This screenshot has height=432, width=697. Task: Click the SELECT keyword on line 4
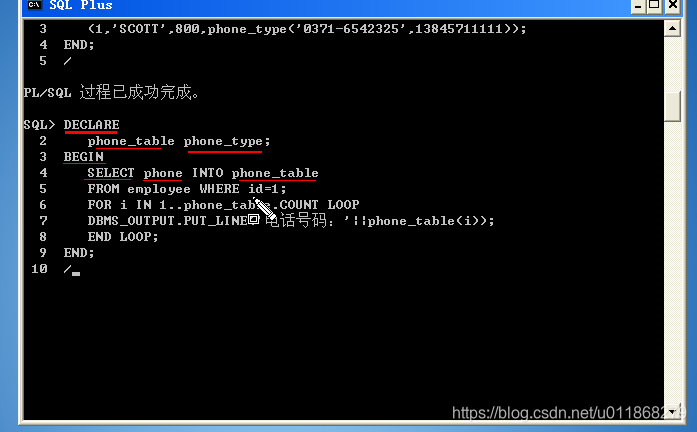[x=111, y=173]
